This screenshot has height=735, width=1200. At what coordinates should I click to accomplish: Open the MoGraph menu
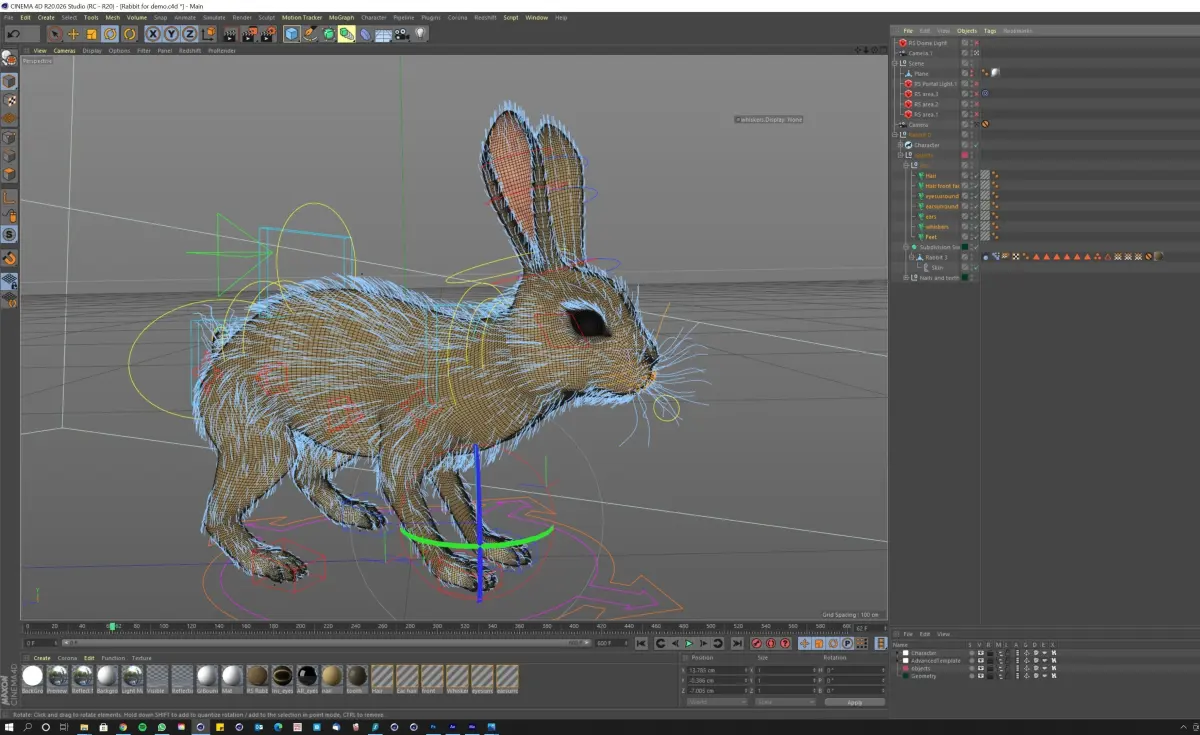coord(341,17)
